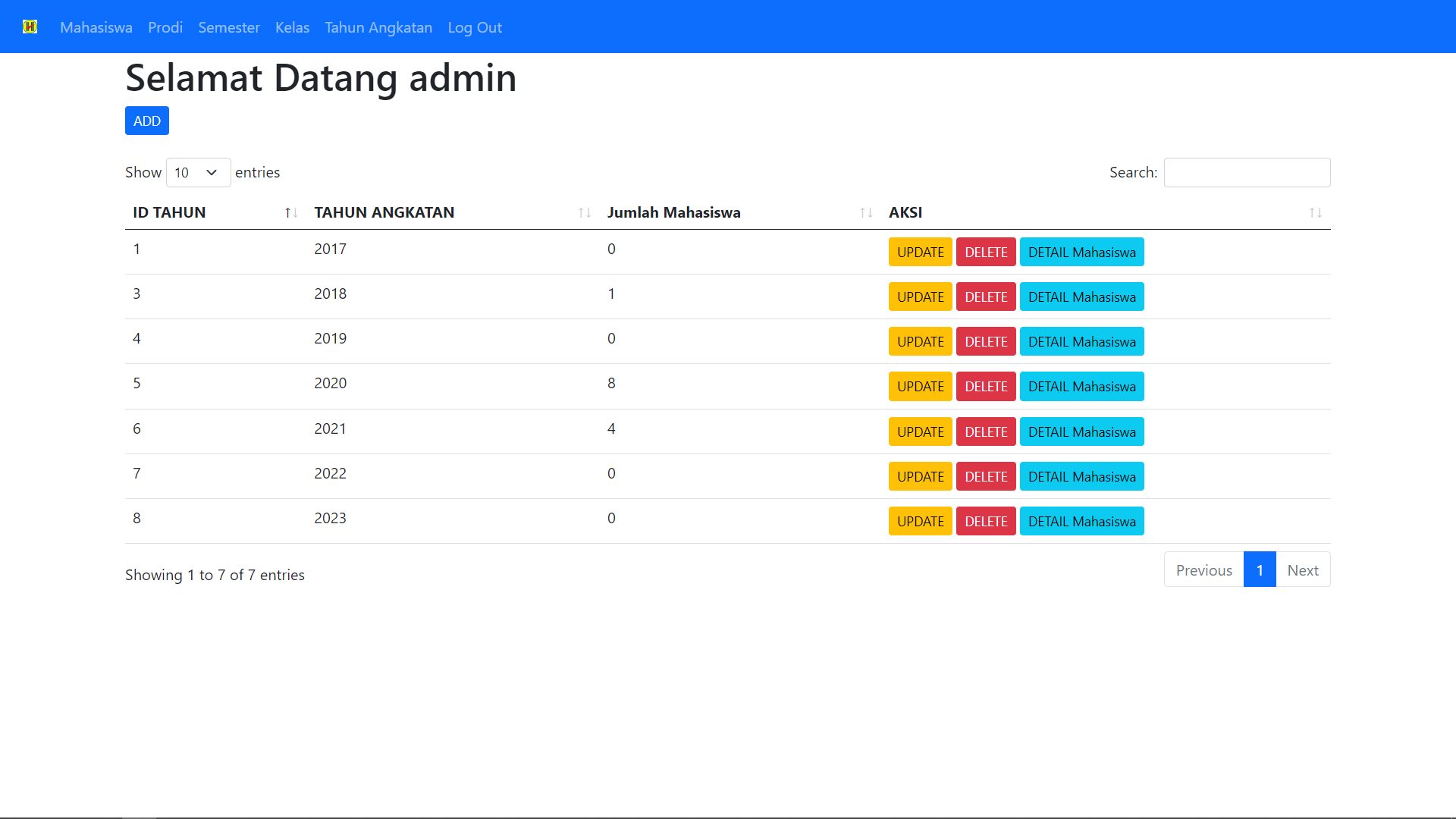Select the Tahun Angkatan menu item
This screenshot has width=1456, height=819.
click(x=378, y=27)
